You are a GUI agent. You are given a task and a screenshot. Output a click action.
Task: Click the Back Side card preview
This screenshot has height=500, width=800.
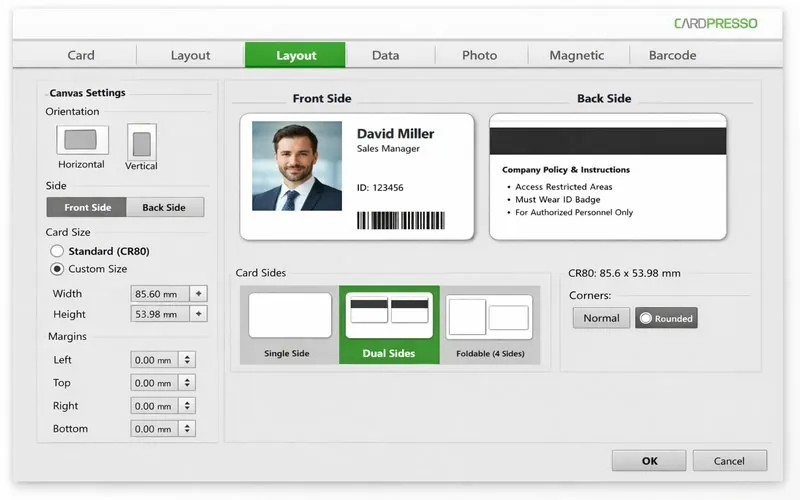607,177
